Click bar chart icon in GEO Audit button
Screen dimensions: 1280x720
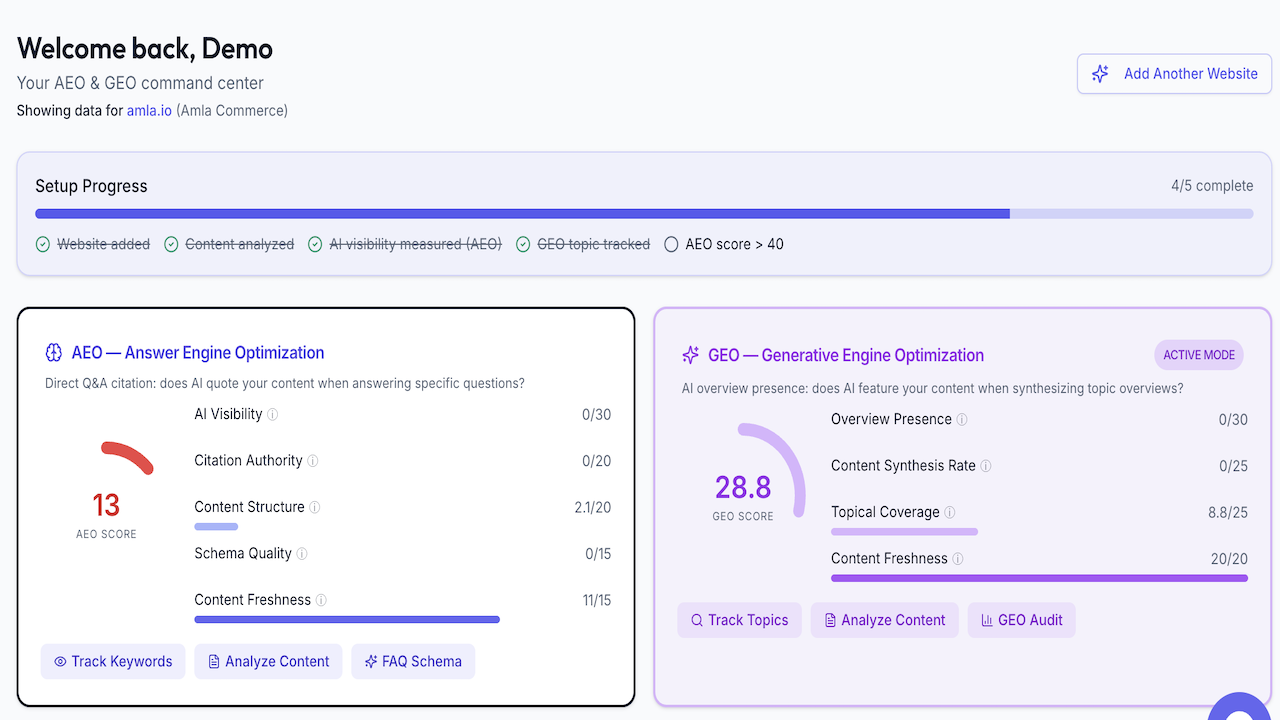(x=987, y=620)
